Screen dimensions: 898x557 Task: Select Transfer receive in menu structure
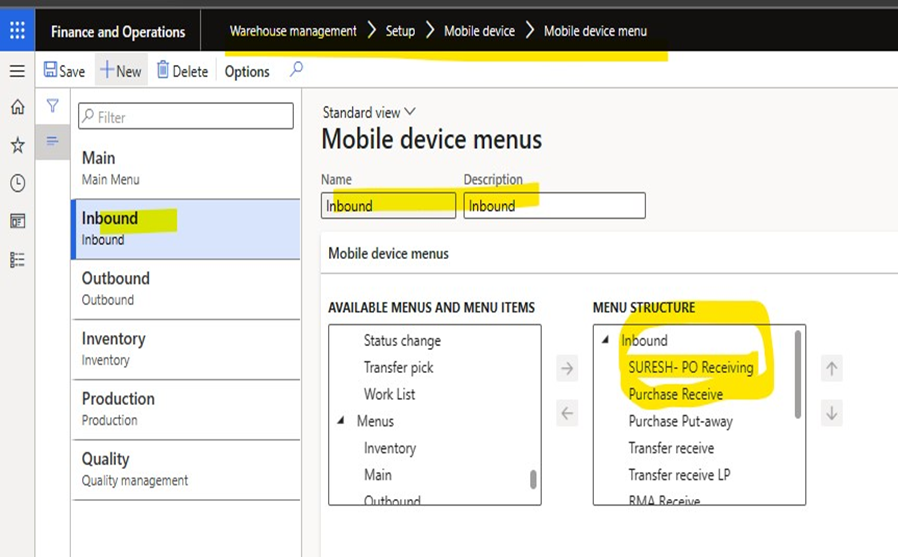671,448
